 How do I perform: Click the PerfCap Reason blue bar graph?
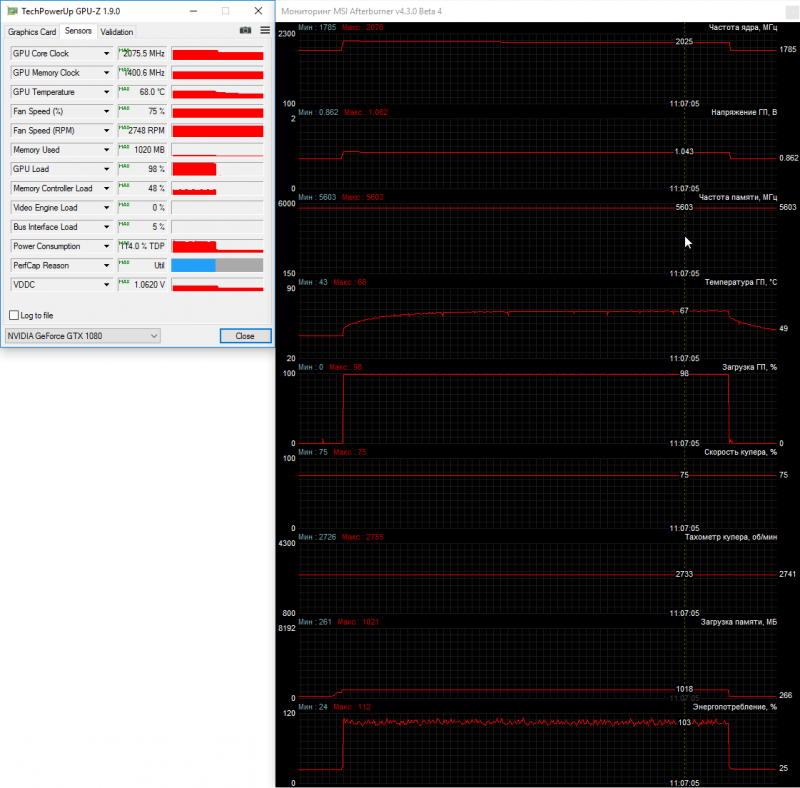click(193, 265)
